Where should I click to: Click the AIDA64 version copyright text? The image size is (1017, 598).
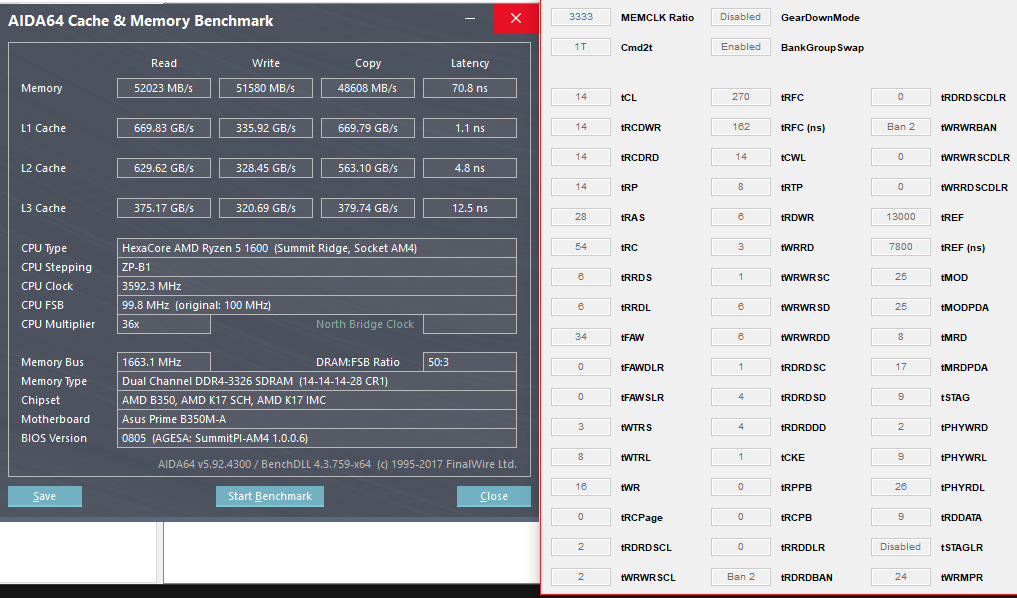point(337,464)
